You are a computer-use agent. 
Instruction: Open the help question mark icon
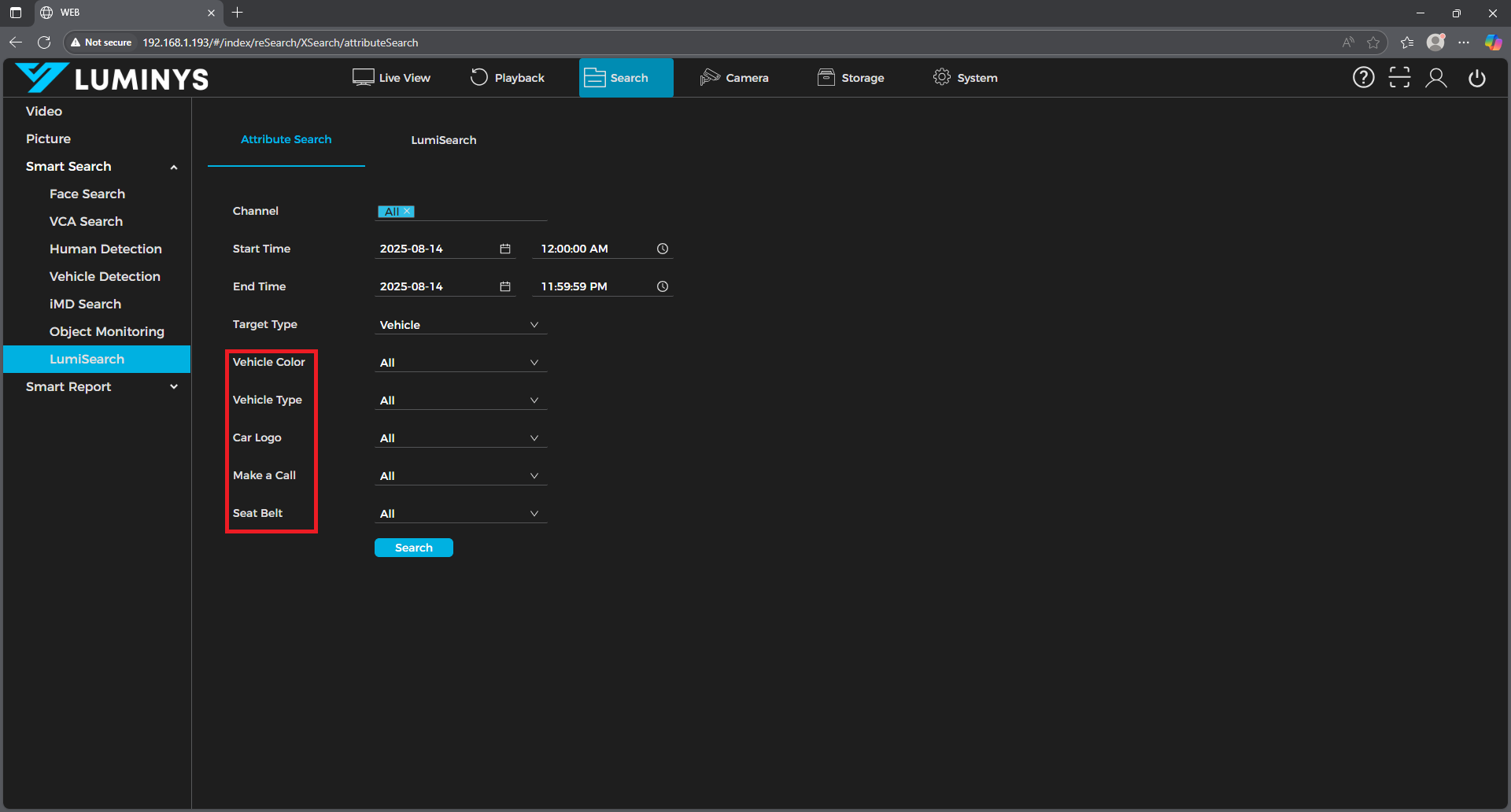(1363, 77)
